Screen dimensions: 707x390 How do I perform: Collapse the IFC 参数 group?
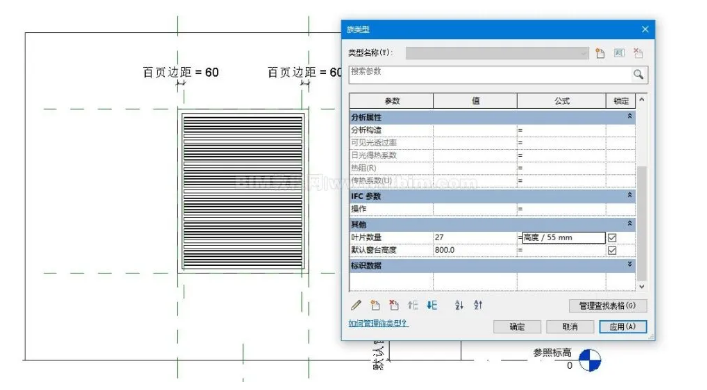pyautogui.click(x=630, y=195)
